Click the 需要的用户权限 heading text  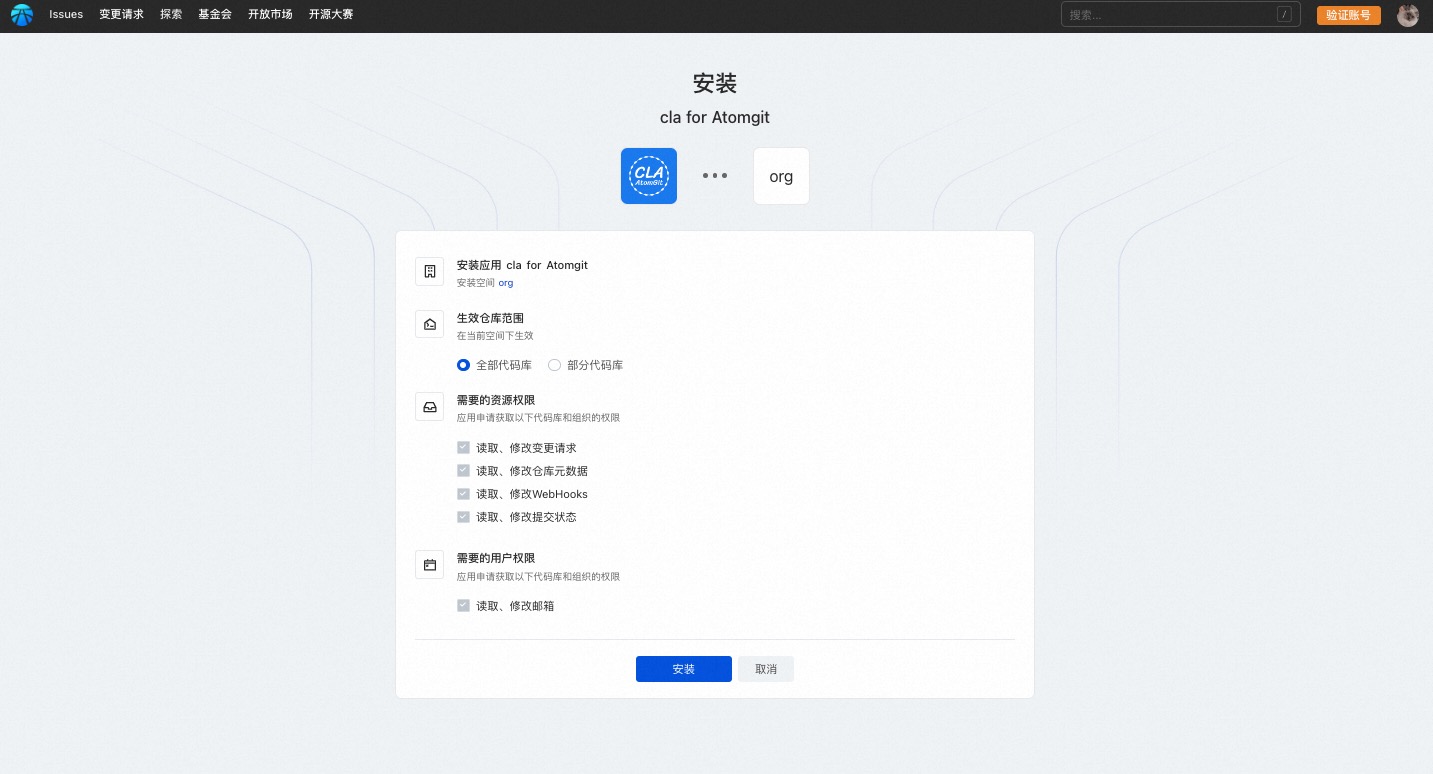click(x=496, y=558)
